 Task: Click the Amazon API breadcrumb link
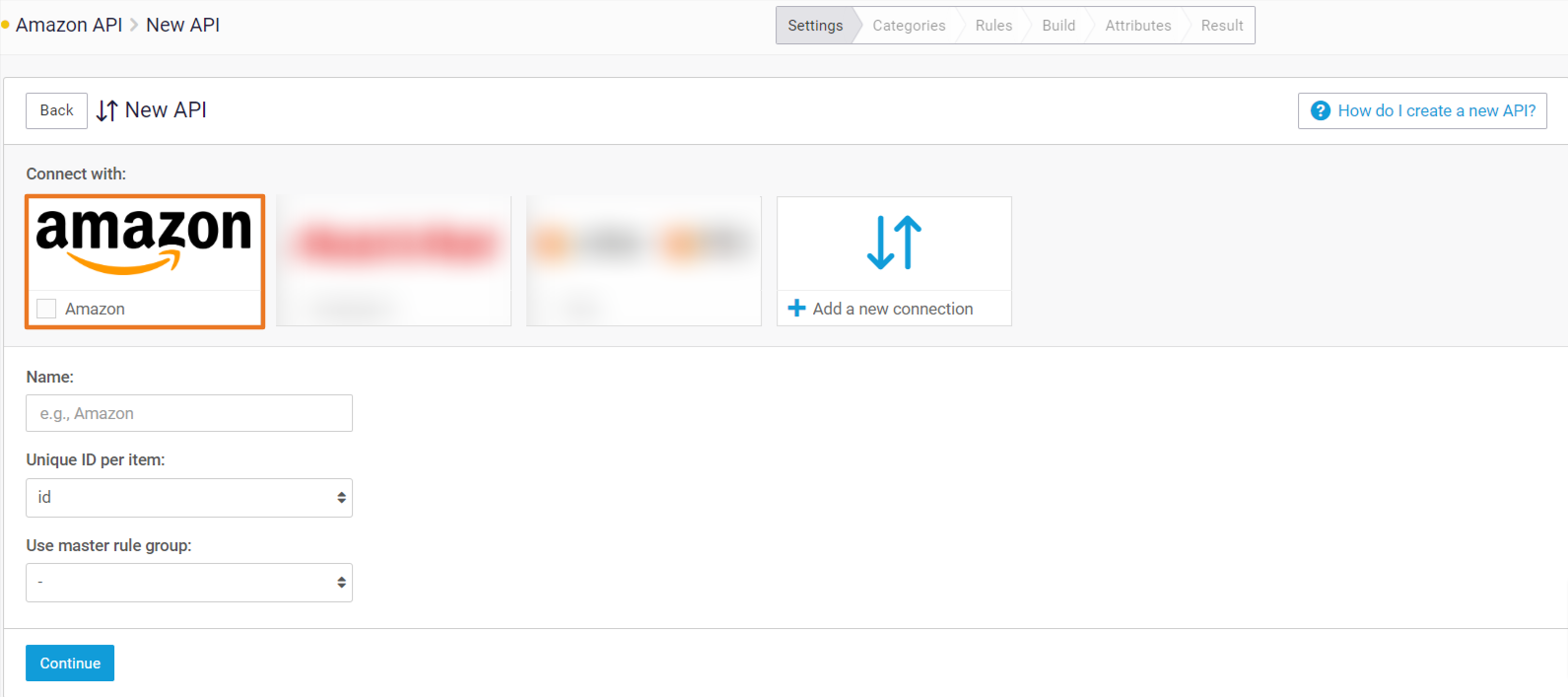pyautogui.click(x=69, y=25)
